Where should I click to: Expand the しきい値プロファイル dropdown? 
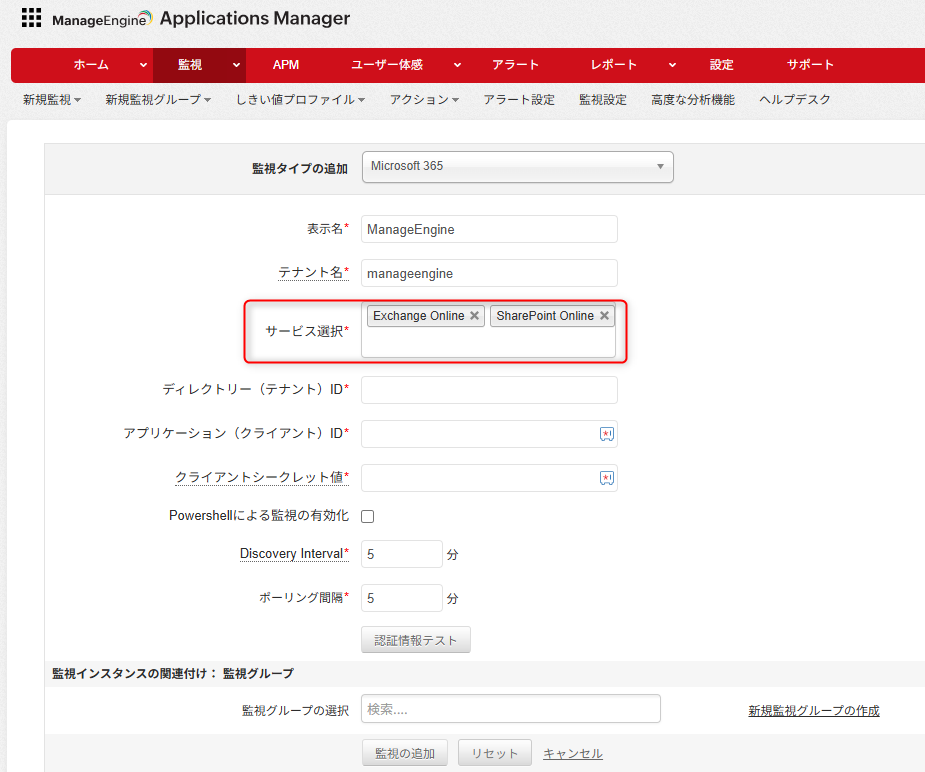[x=300, y=100]
